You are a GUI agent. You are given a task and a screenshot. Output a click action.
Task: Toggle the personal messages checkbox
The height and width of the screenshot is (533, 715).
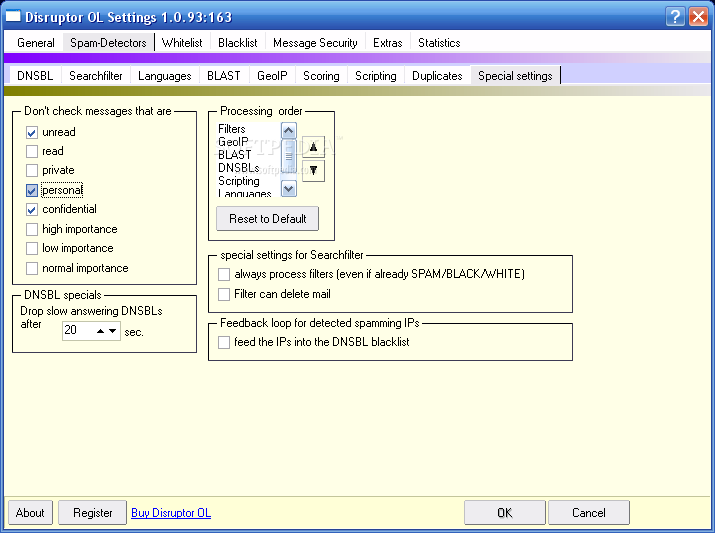(32, 191)
